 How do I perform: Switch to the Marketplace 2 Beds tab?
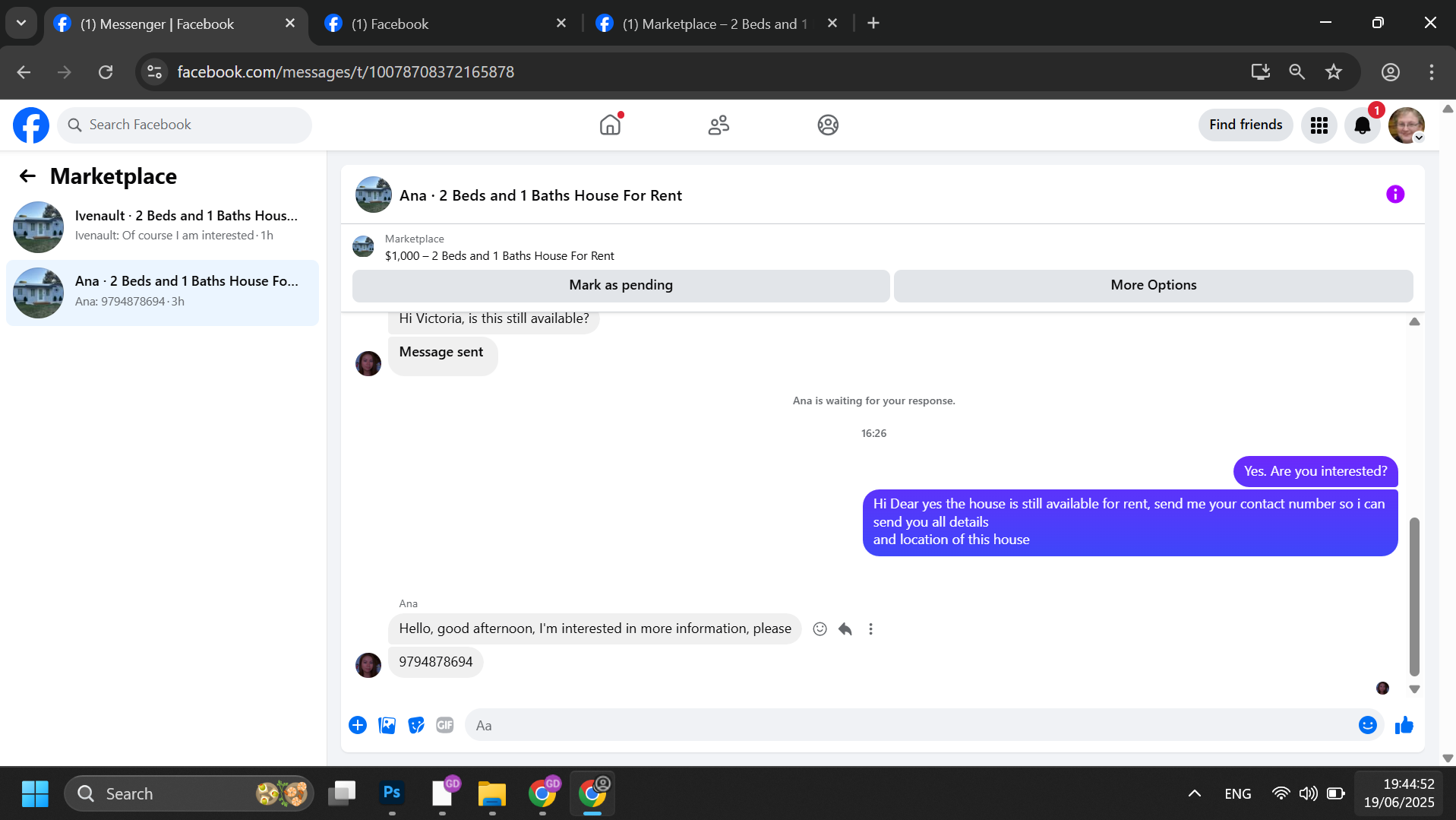pos(714,24)
